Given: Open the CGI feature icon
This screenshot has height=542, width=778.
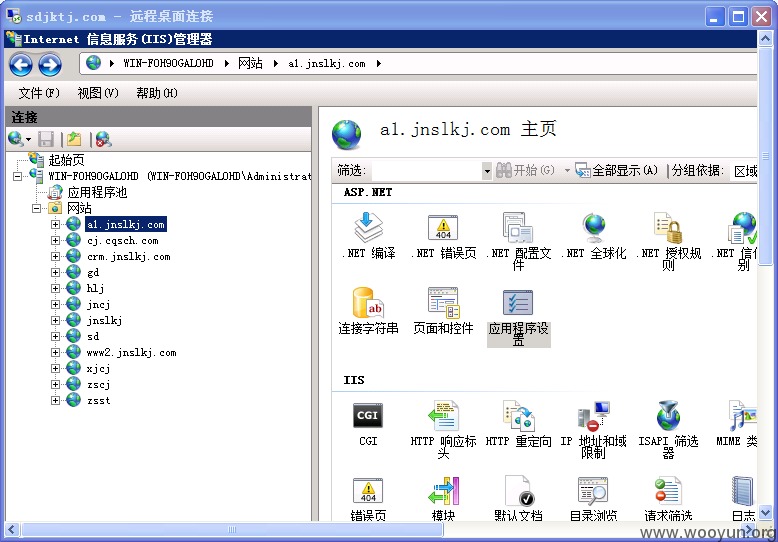Looking at the screenshot, I should (x=368, y=415).
